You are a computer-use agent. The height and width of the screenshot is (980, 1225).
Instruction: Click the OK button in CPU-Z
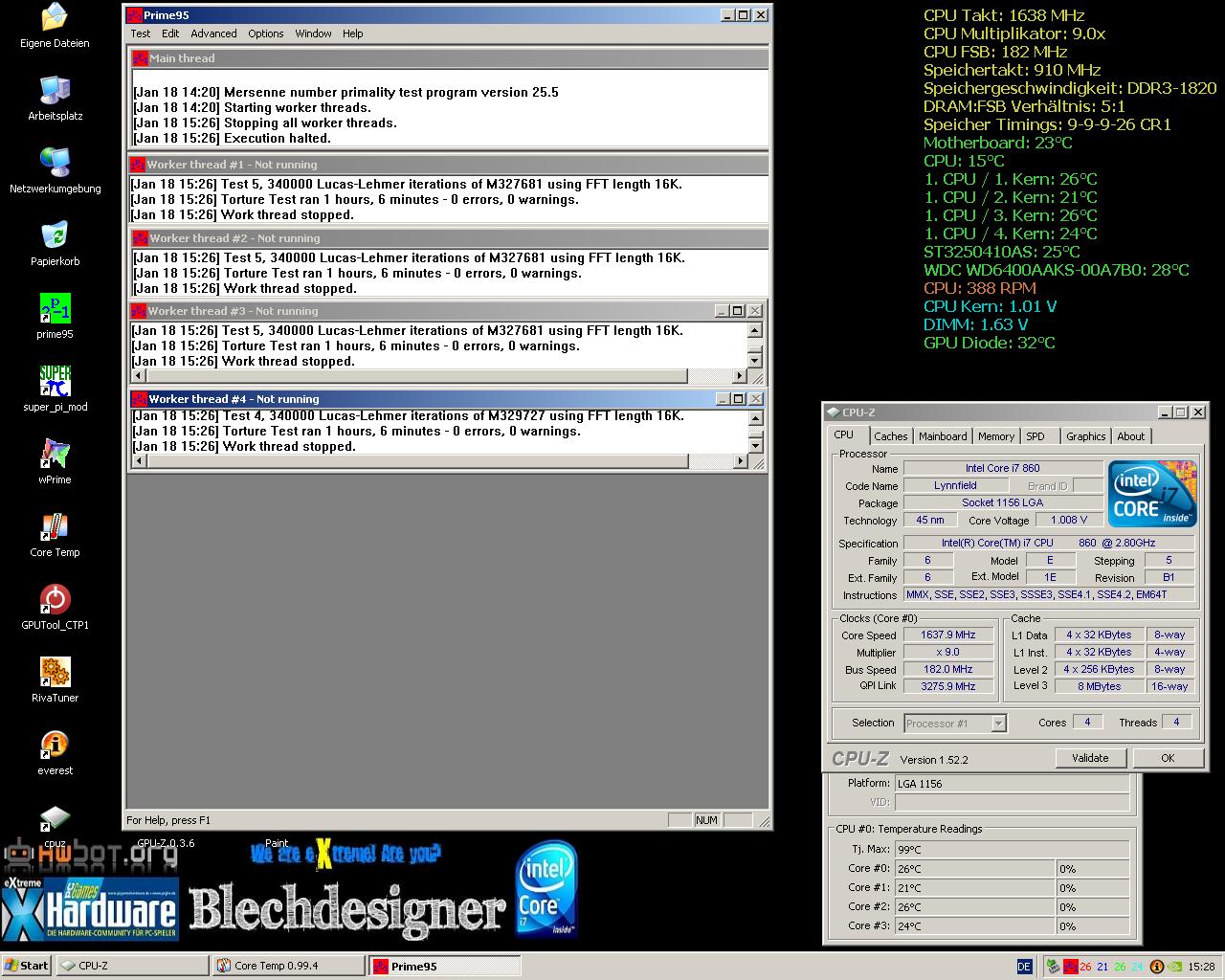(1168, 758)
